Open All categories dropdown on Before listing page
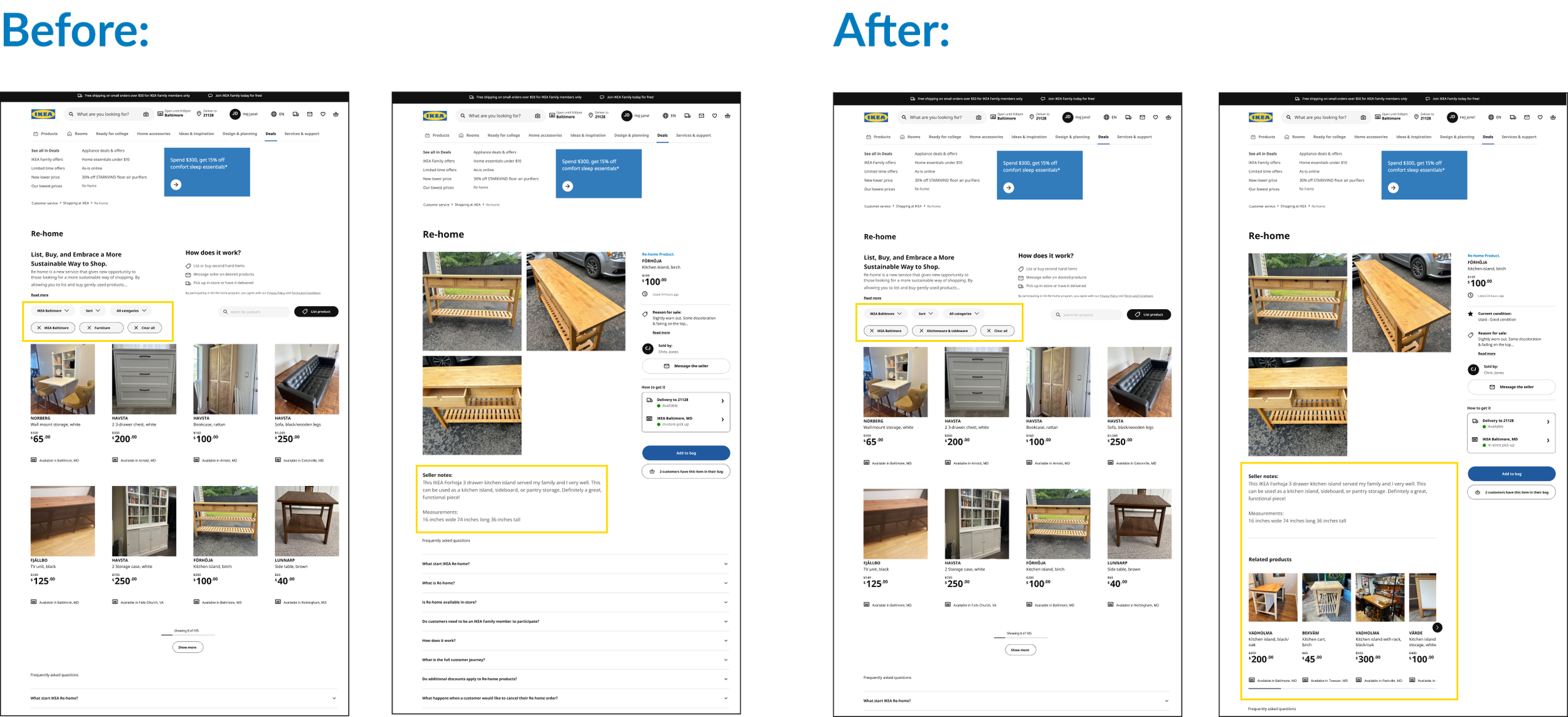 pyautogui.click(x=131, y=311)
